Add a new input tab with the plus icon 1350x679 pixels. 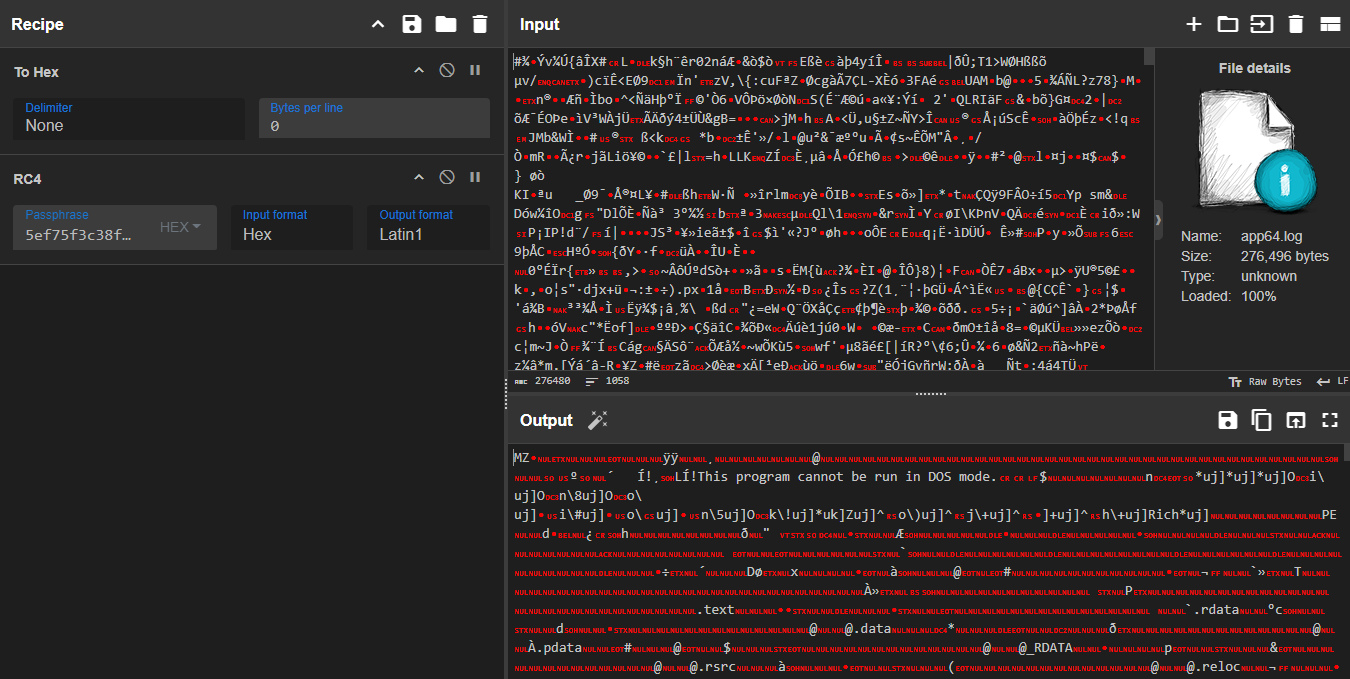pyautogui.click(x=1193, y=24)
